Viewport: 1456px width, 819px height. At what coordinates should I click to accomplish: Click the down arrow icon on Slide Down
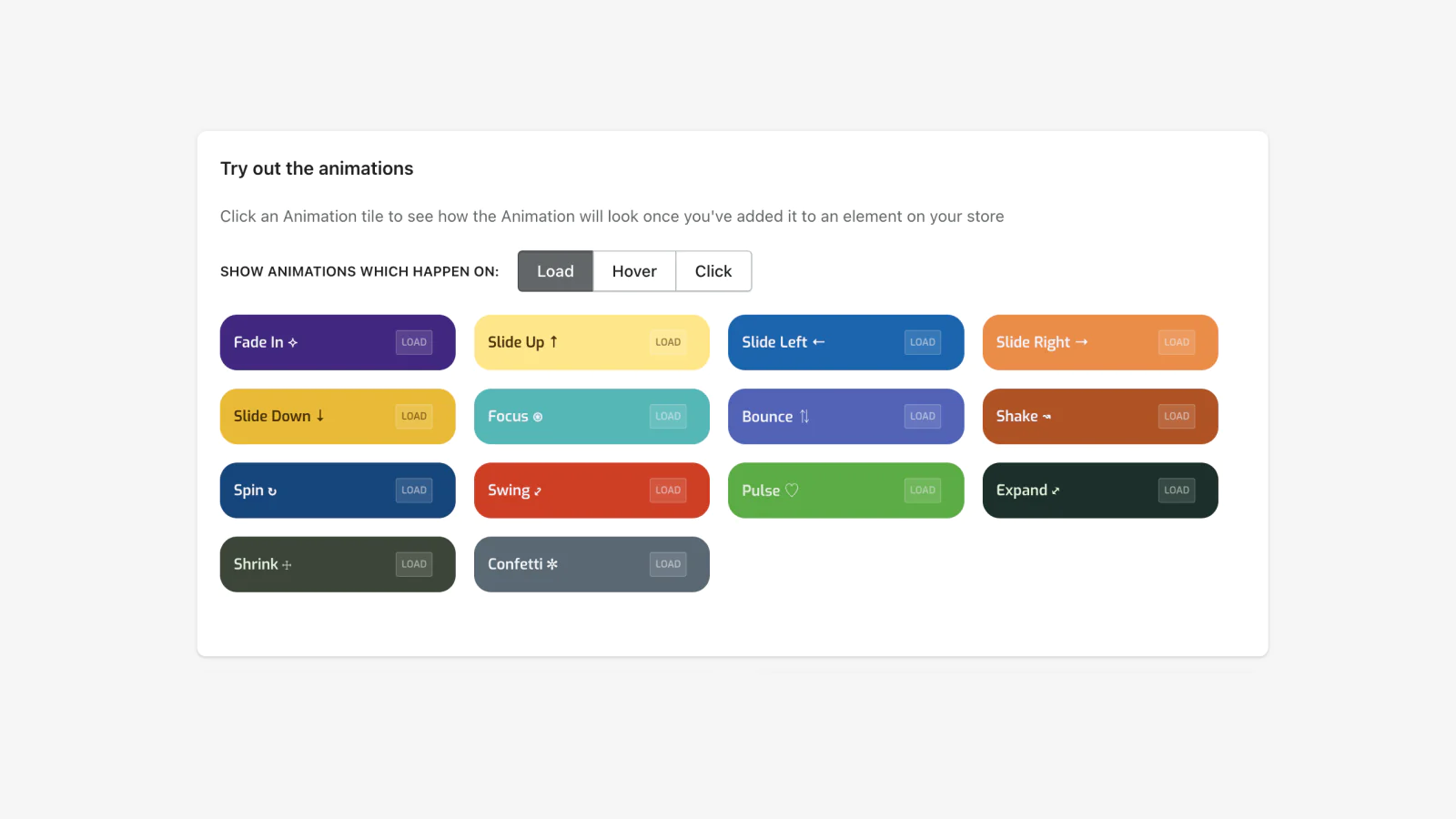[320, 416]
